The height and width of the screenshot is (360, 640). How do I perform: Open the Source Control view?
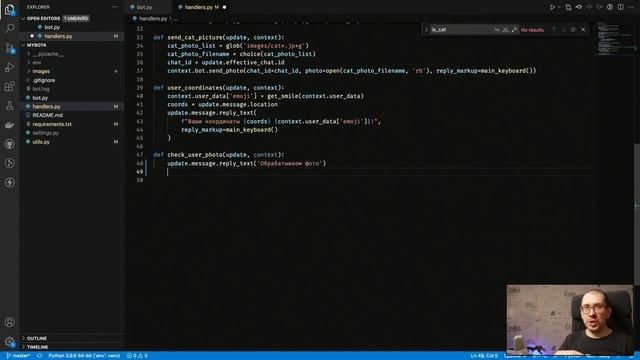tap(9, 48)
